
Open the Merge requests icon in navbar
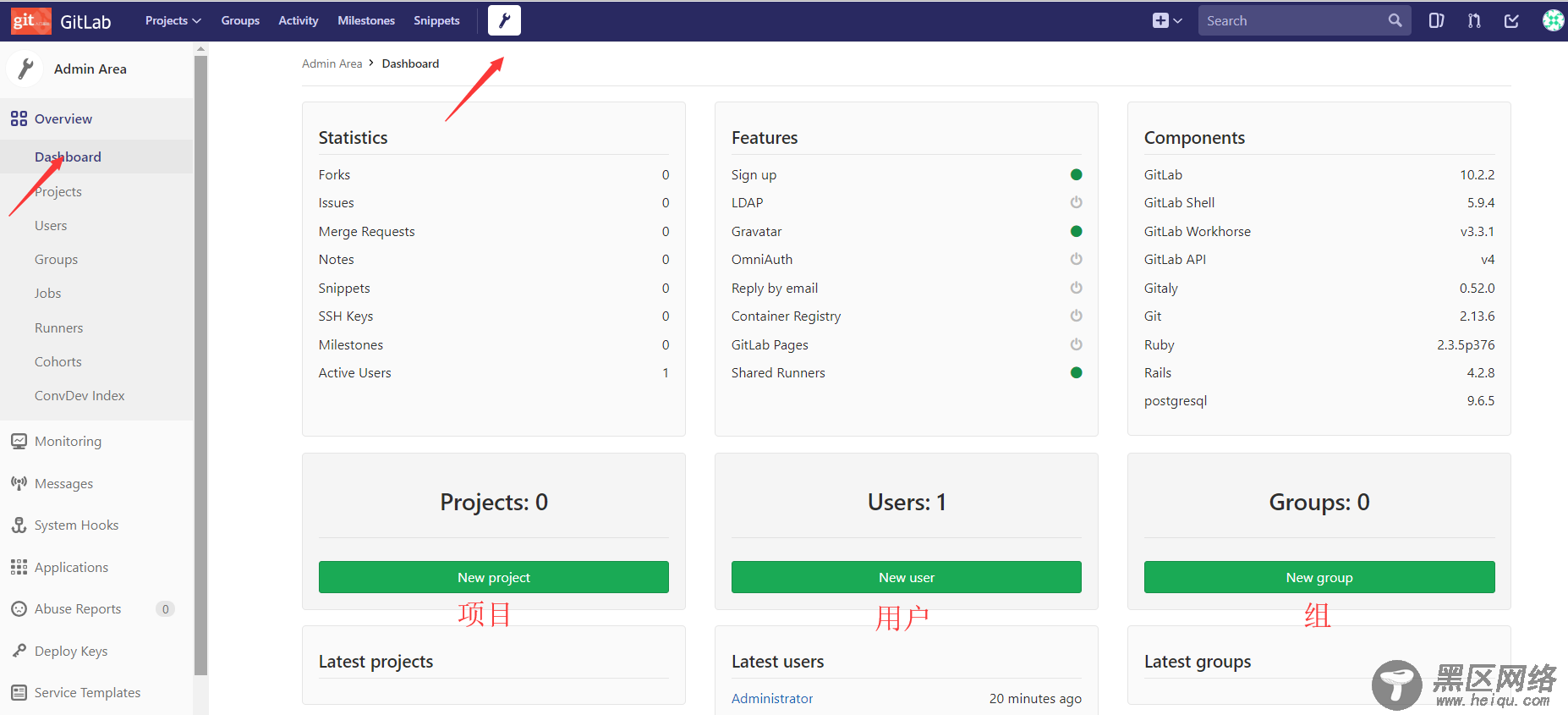click(1474, 20)
